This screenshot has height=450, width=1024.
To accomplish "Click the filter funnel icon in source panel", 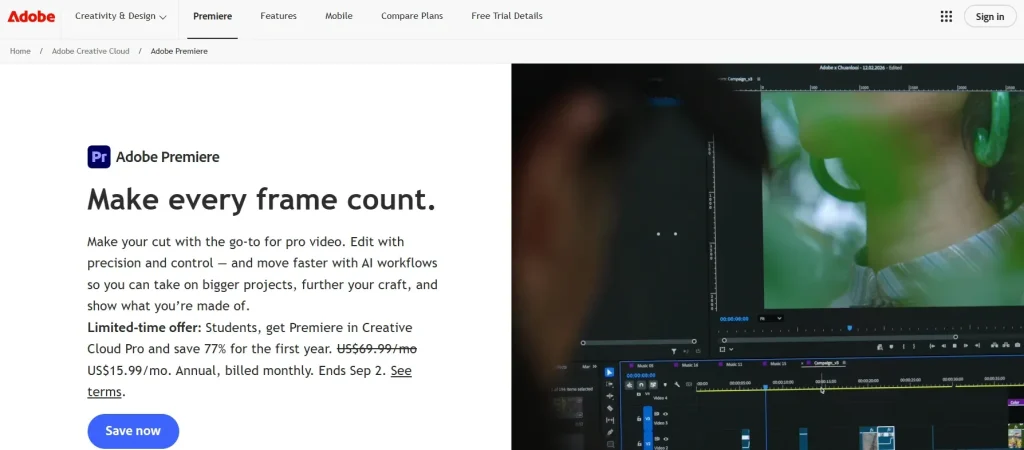I will coord(674,351).
